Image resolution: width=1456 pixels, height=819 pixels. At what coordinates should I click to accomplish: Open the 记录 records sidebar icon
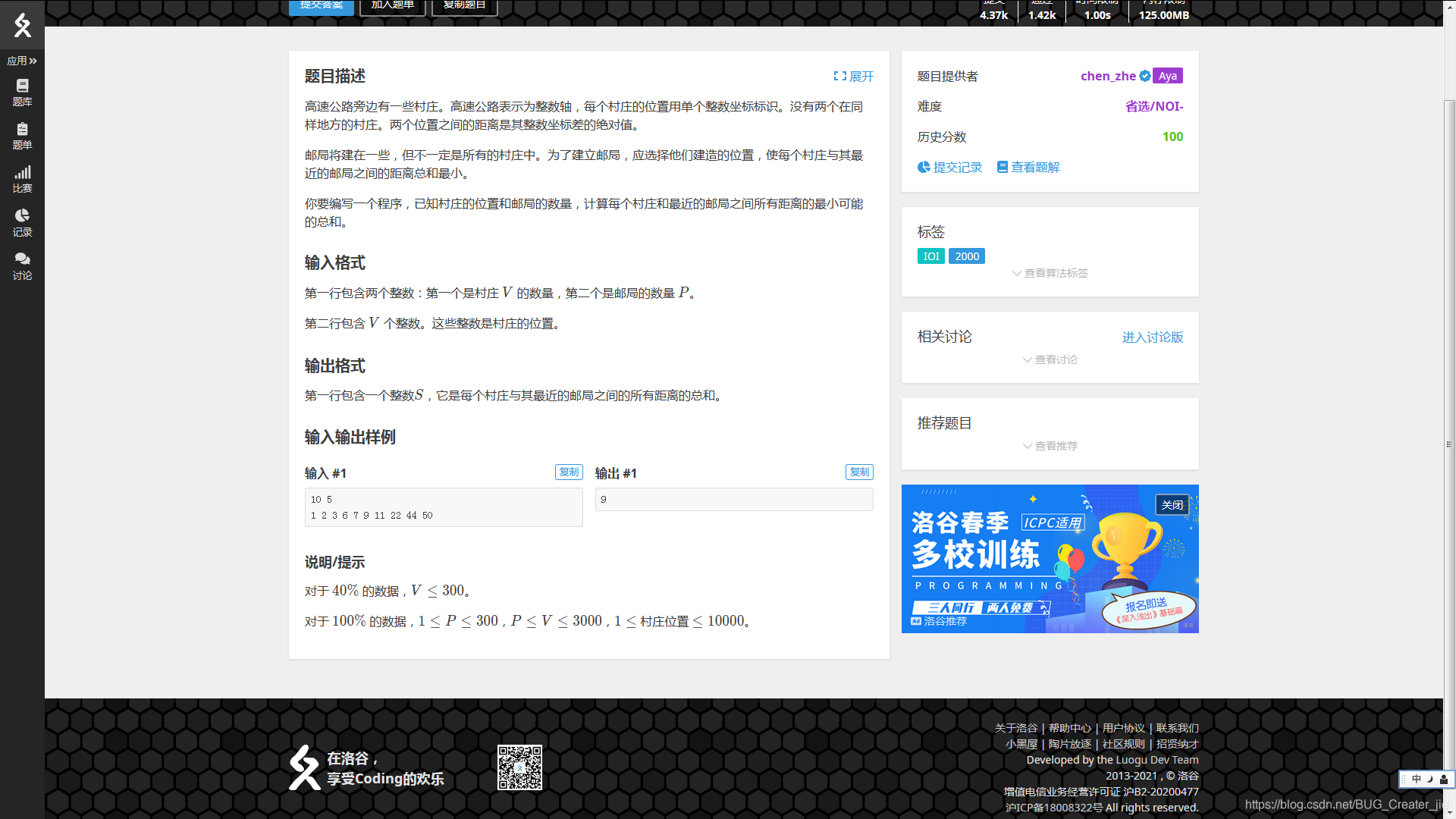coord(22,224)
